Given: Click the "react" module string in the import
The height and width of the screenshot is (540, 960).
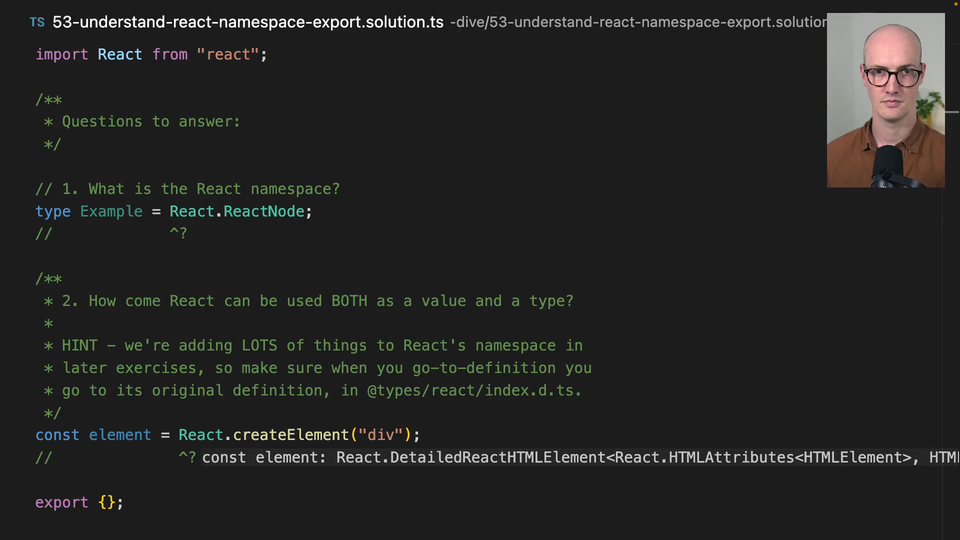Looking at the screenshot, I should (x=228, y=54).
